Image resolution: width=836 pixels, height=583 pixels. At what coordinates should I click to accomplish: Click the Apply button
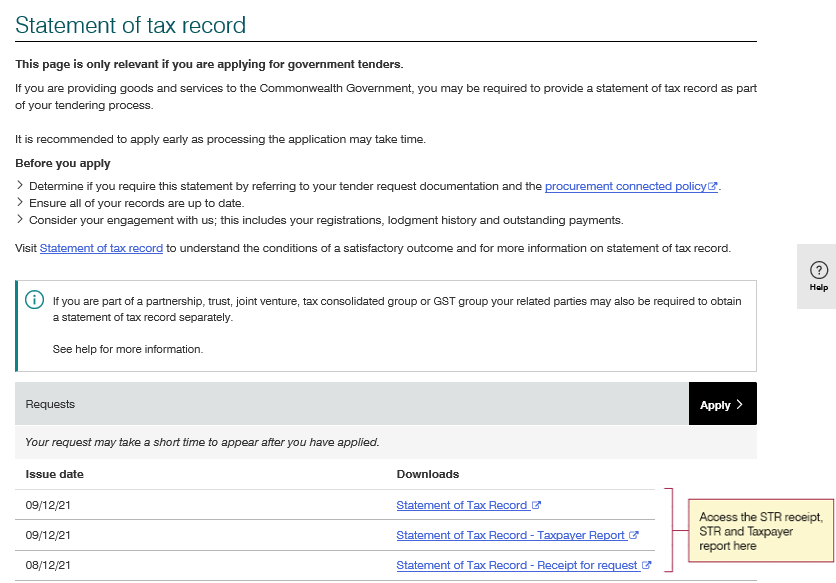click(x=722, y=404)
